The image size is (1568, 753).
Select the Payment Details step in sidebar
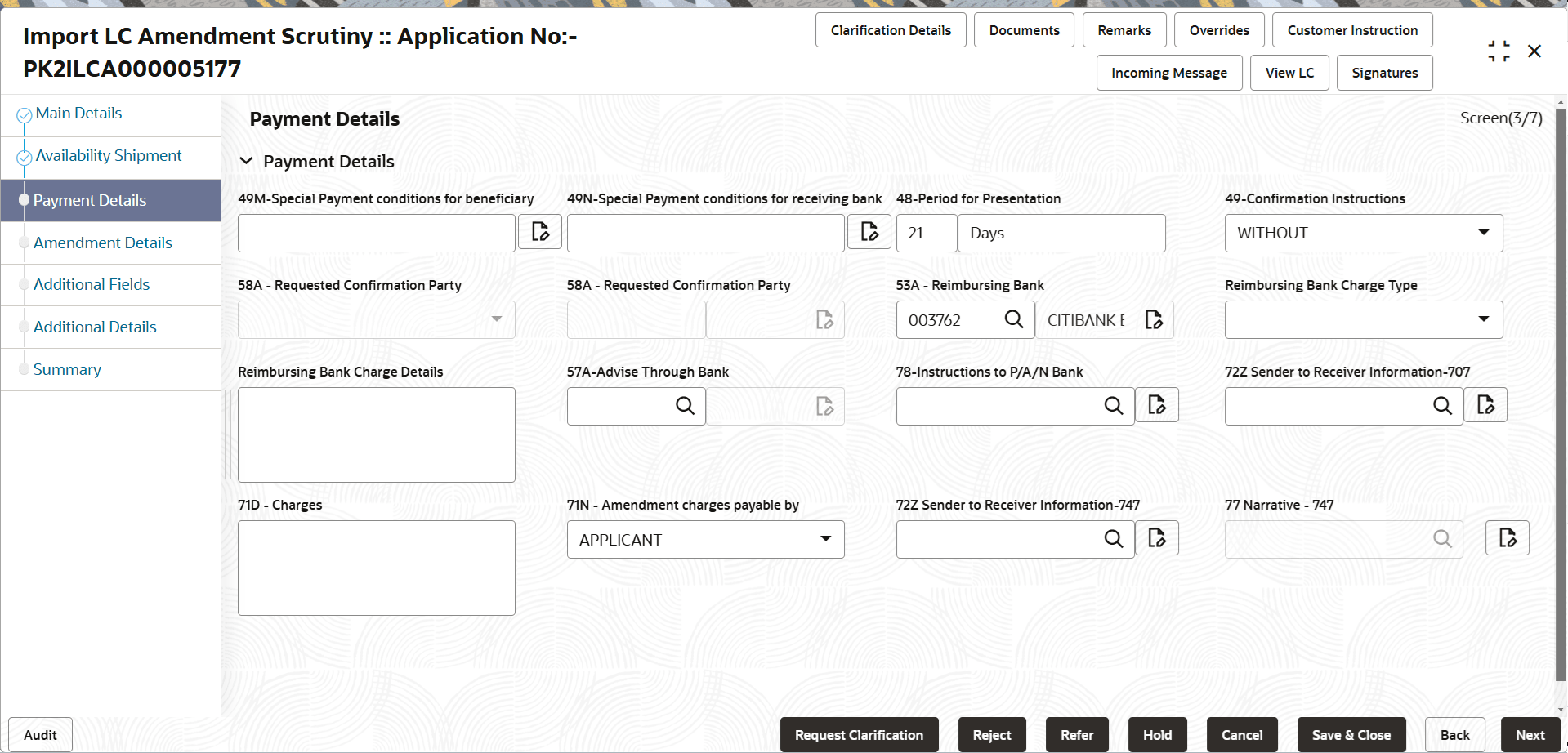pyautogui.click(x=89, y=200)
